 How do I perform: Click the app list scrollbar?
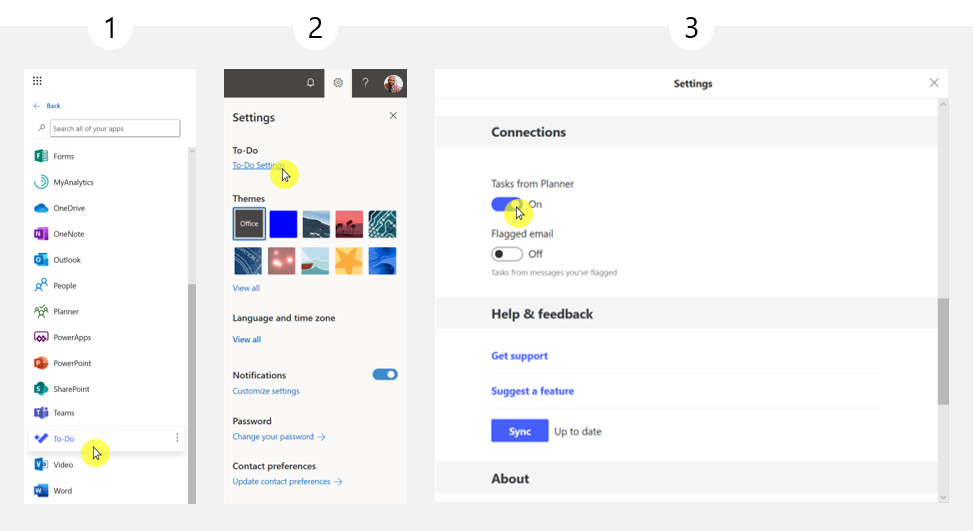[x=192, y=394]
